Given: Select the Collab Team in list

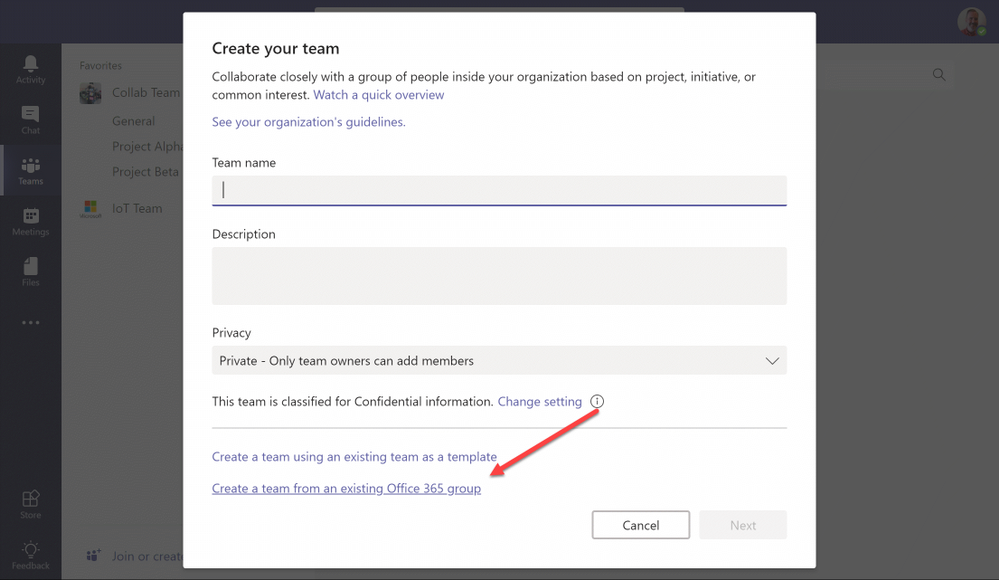Looking at the screenshot, I should click(146, 93).
